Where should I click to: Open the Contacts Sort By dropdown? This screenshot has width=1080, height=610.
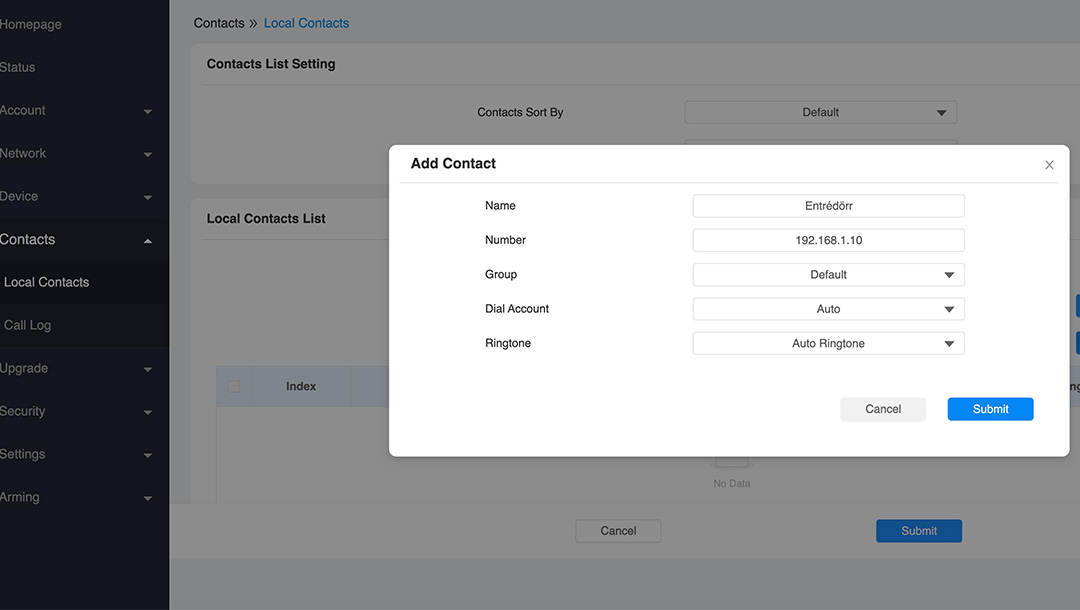[820, 113]
